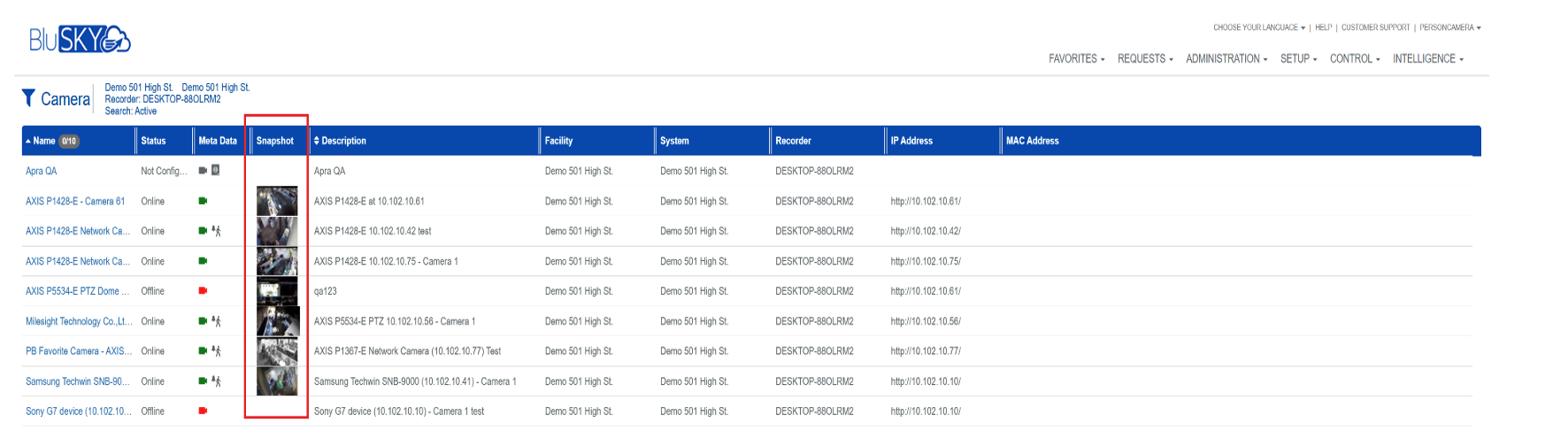Click the Meta Data column header

218,141
